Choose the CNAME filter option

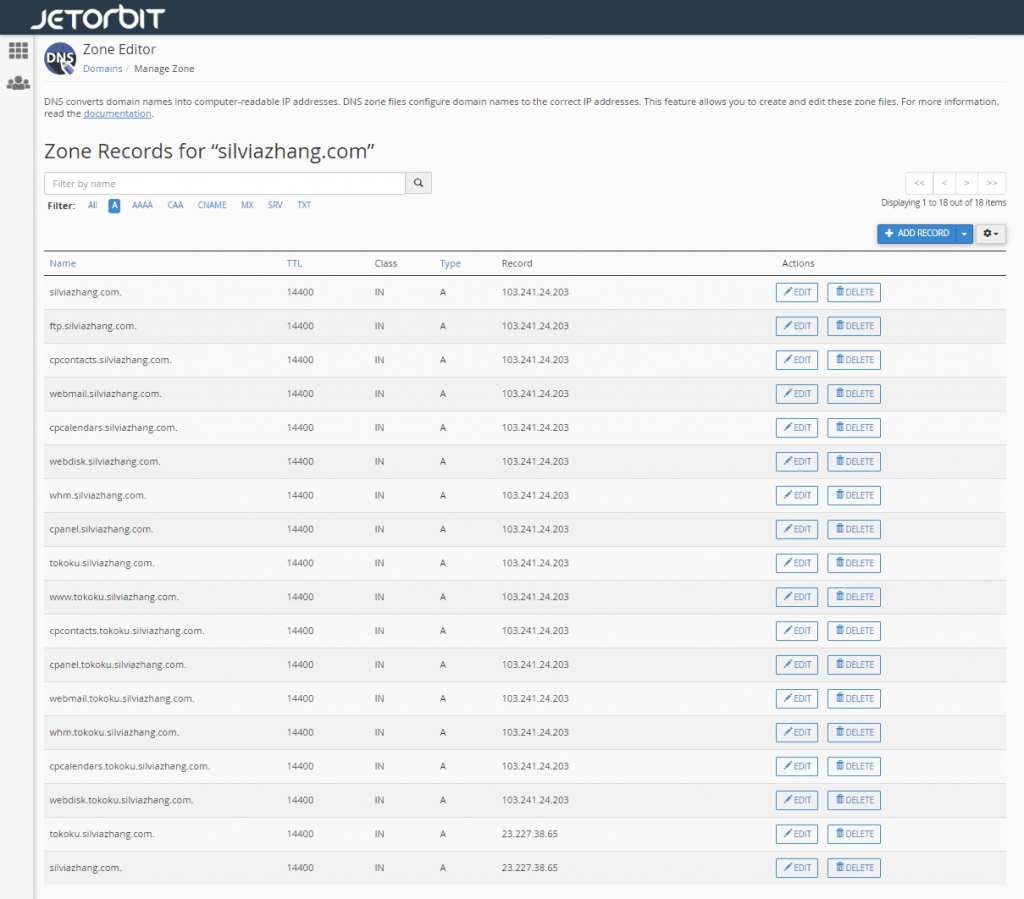pyautogui.click(x=211, y=205)
